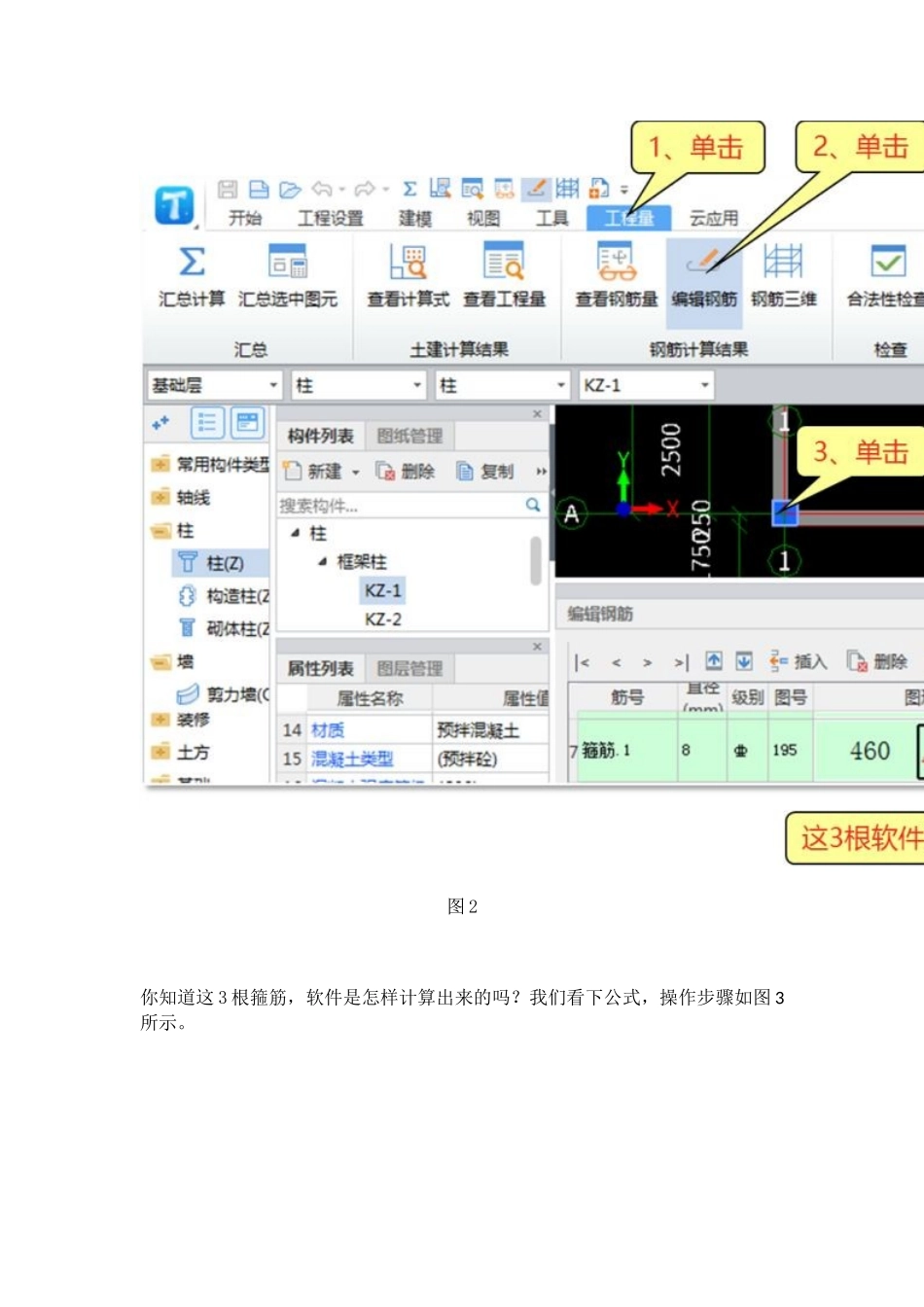
Task: Select KZ-1 in component tree
Action: [382, 590]
